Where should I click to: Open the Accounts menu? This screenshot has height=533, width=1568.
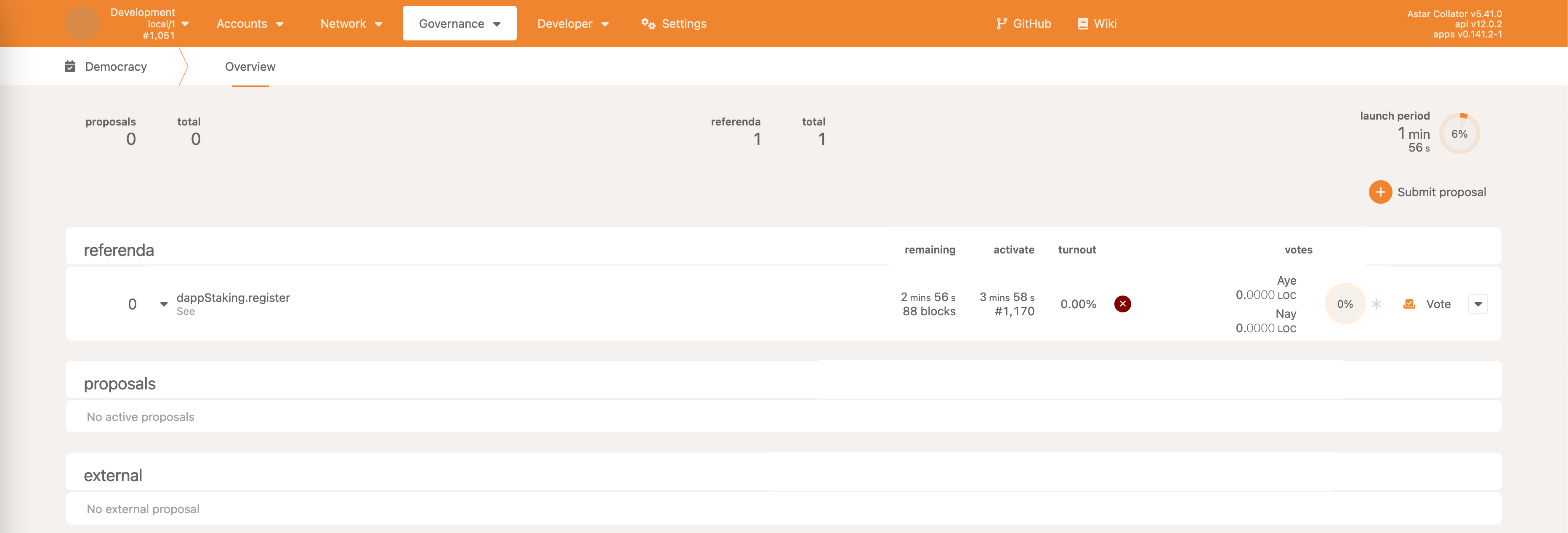(x=250, y=24)
